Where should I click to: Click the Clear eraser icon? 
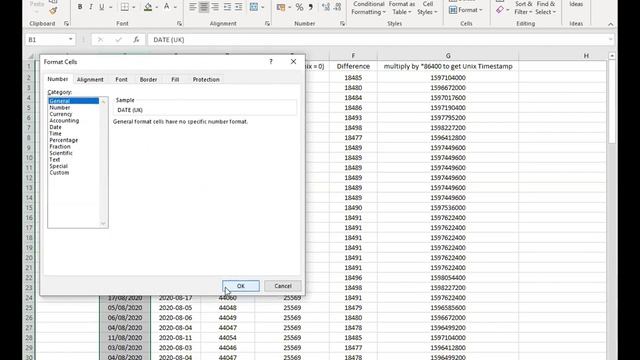(500, 10)
